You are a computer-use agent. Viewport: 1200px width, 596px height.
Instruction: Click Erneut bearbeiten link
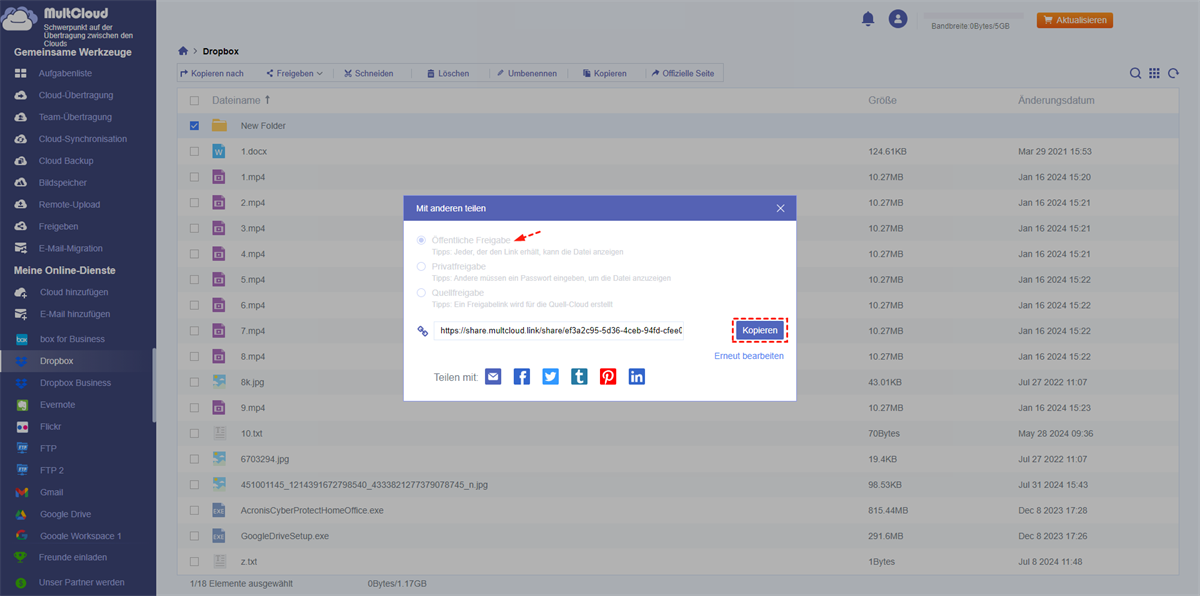[749, 356]
